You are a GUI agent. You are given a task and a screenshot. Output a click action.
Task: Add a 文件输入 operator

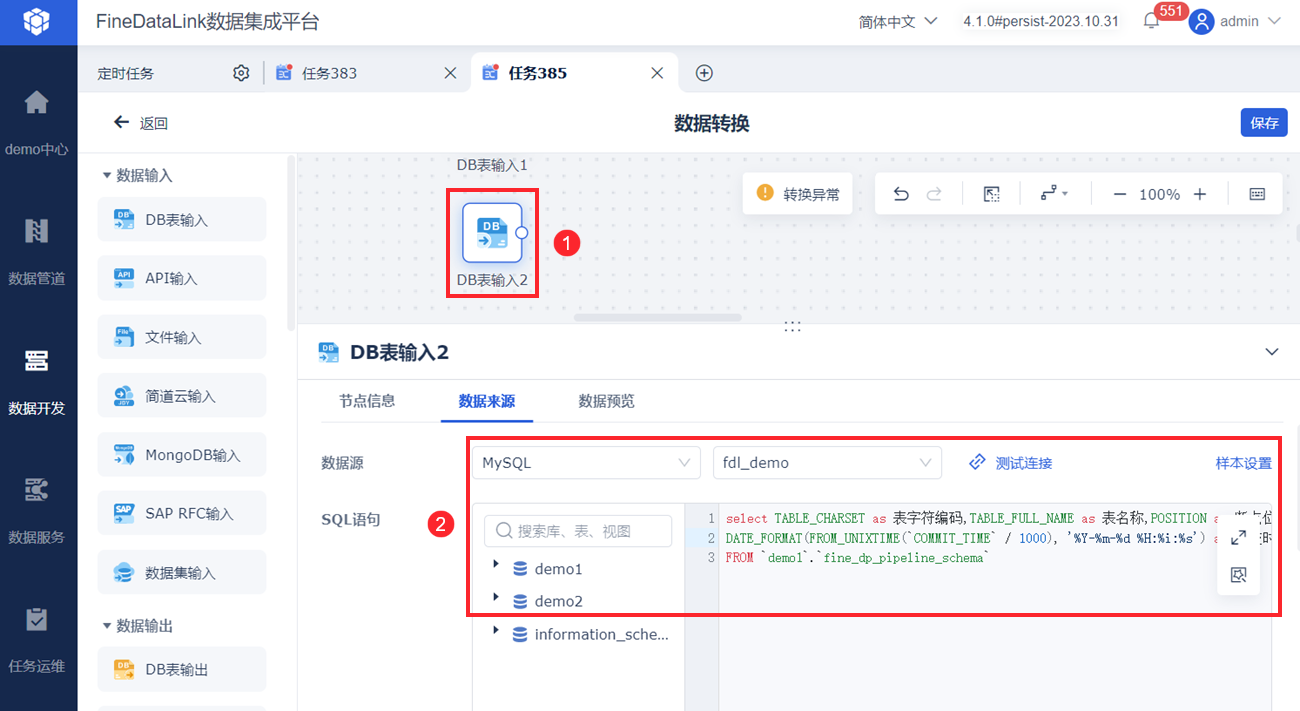[x=182, y=337]
